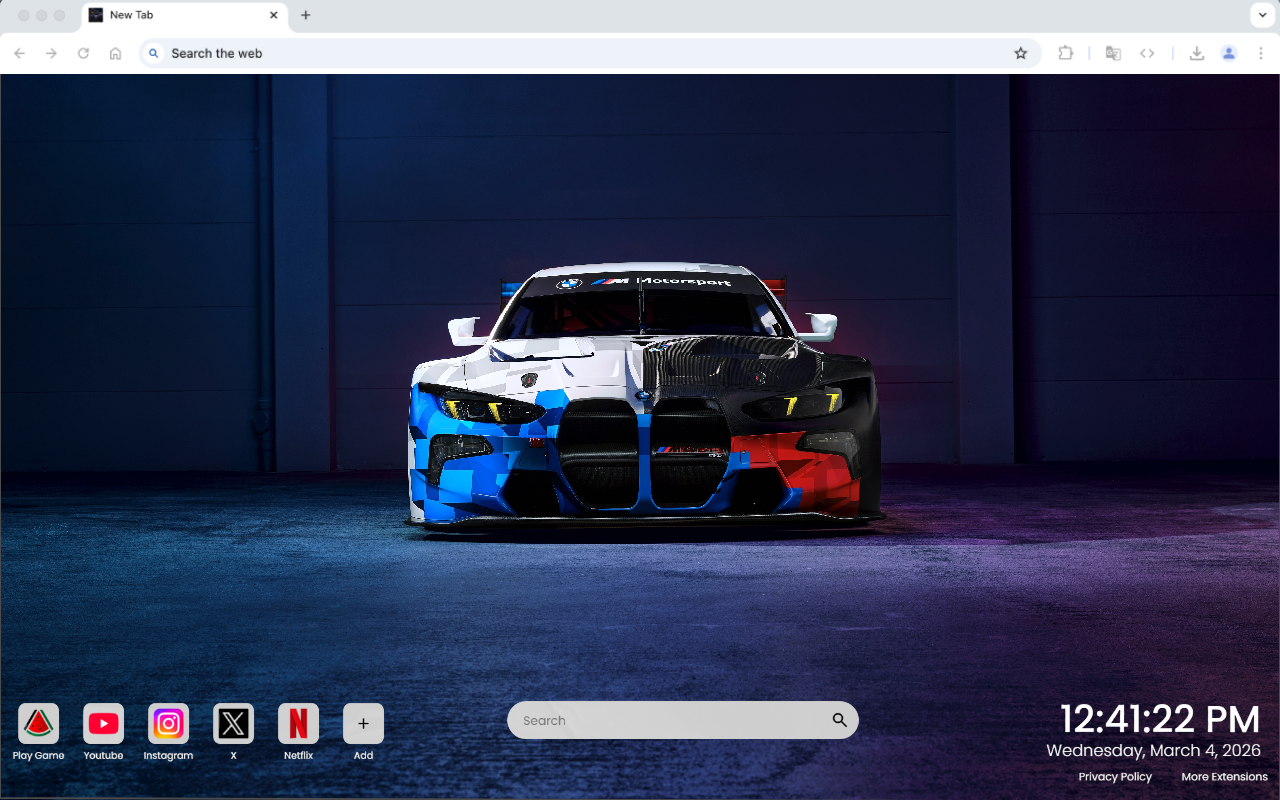
Task: Click the macOS window zoom button
Action: [60, 15]
